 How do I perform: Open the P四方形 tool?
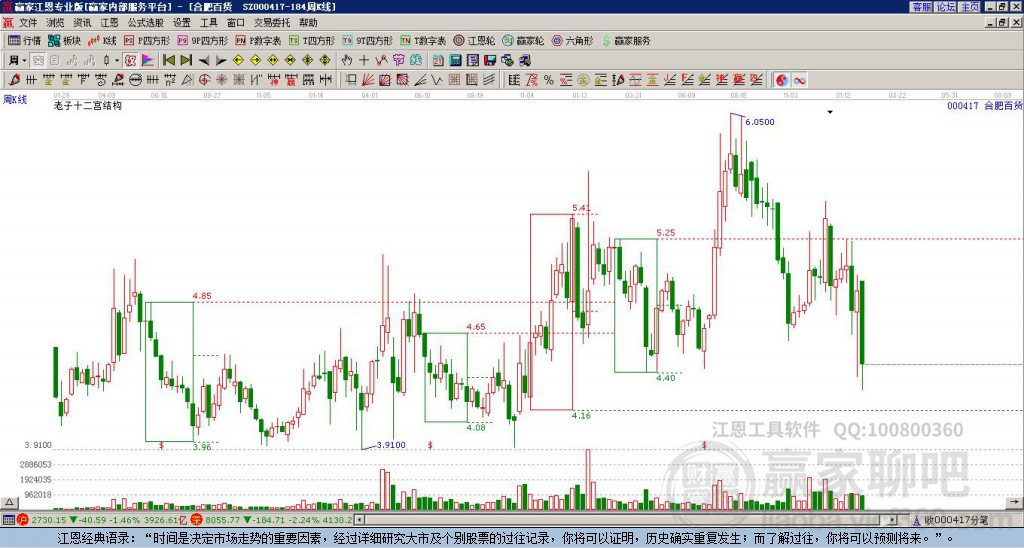tap(147, 40)
